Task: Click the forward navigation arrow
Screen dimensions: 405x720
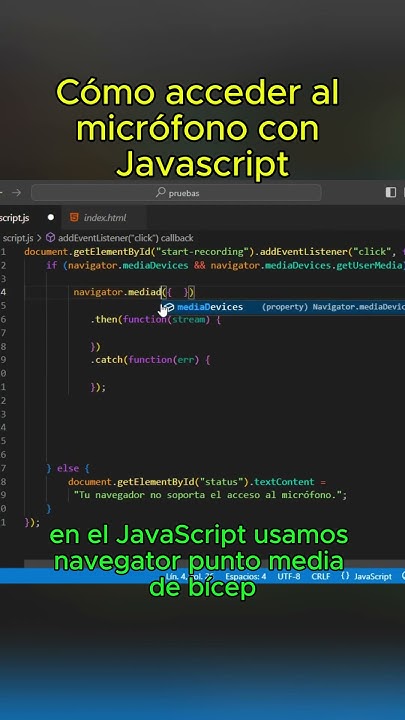Action: (x=17, y=193)
